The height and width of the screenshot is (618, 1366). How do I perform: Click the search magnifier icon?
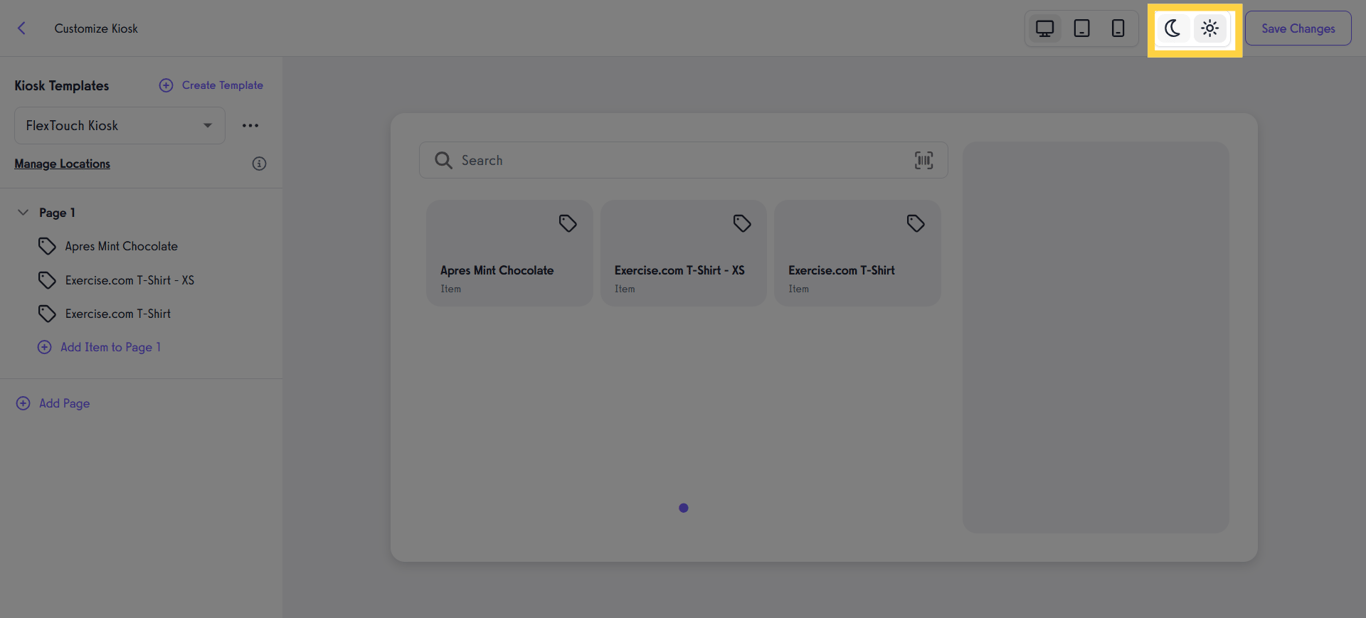[443, 160]
